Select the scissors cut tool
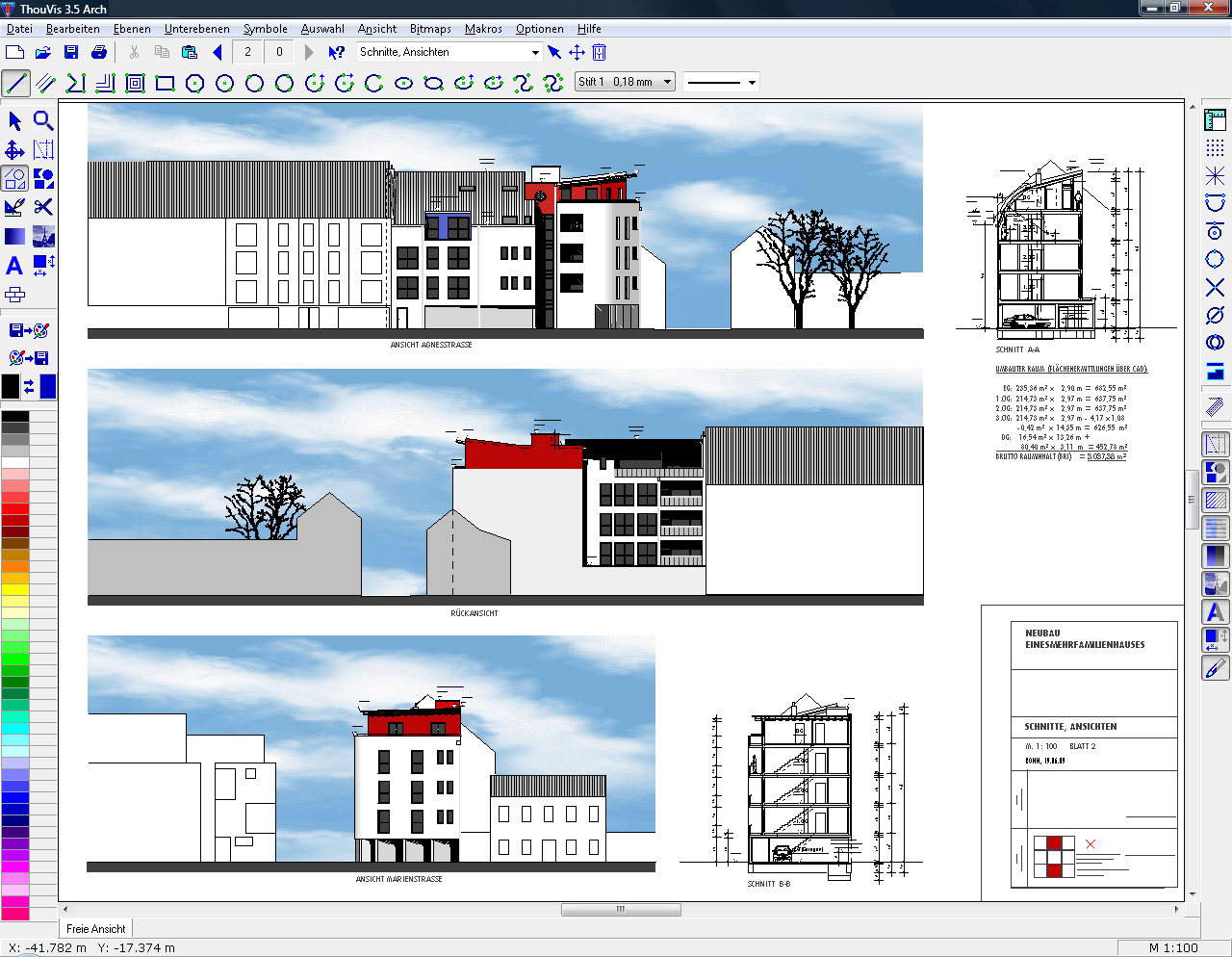Viewport: 1232px width, 957px height. tap(43, 207)
